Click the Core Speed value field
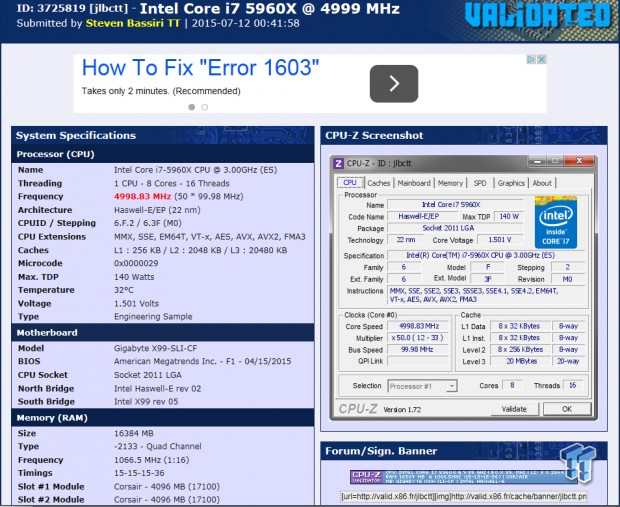620x507 pixels. click(x=419, y=326)
